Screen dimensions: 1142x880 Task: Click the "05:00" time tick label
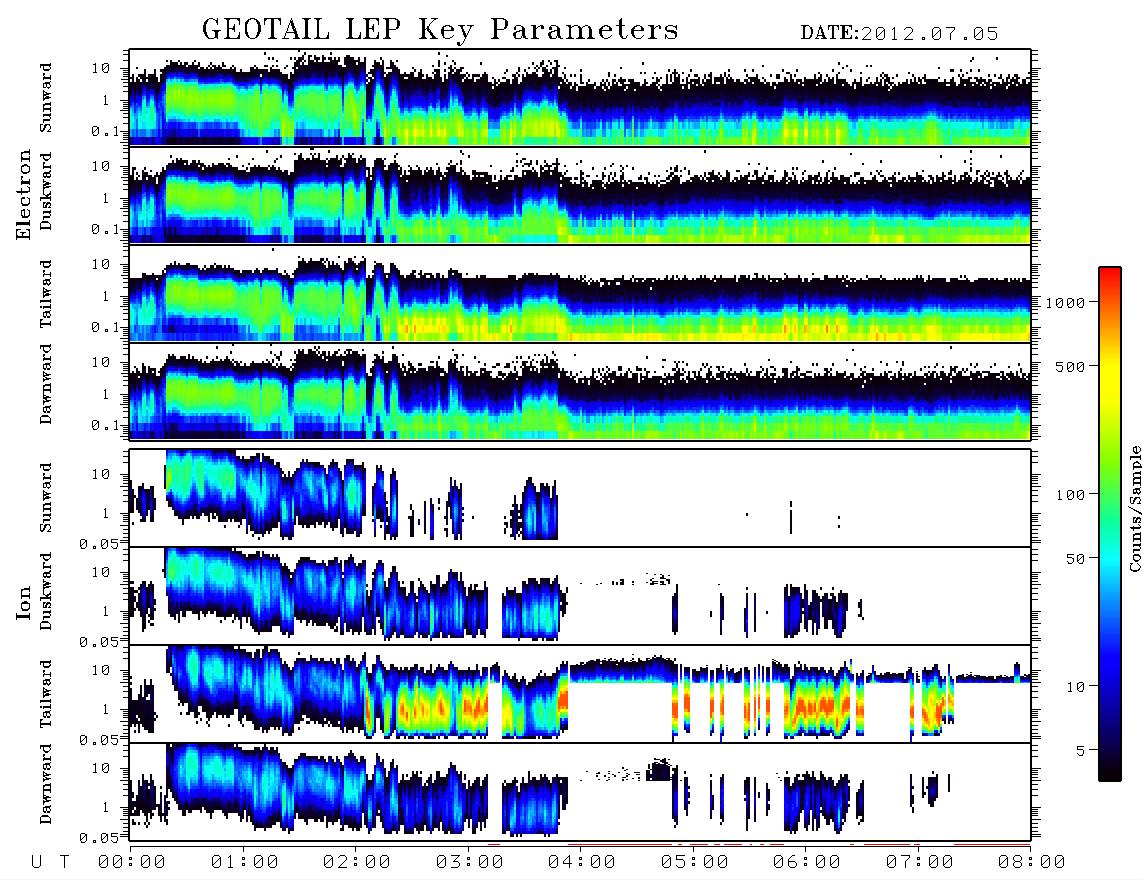[x=695, y=863]
